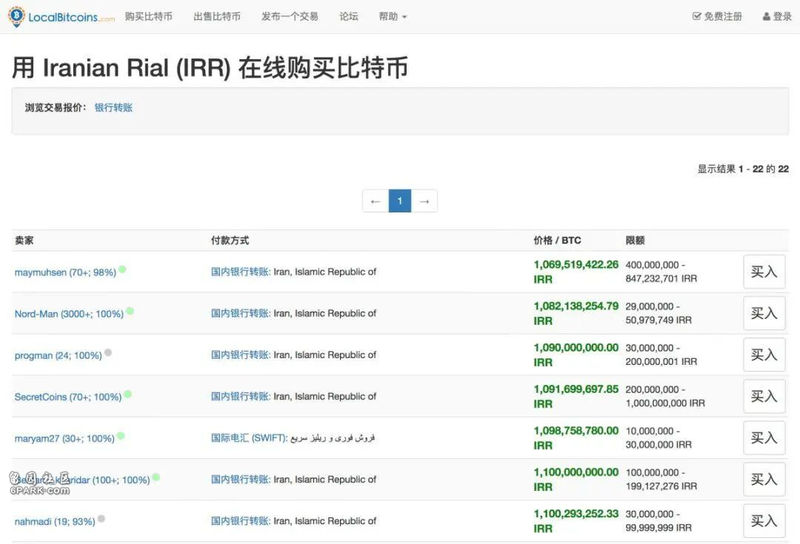Open 国内银行转账 link in SecretCoins row
The width and height of the screenshot is (800, 544).
coord(240,397)
